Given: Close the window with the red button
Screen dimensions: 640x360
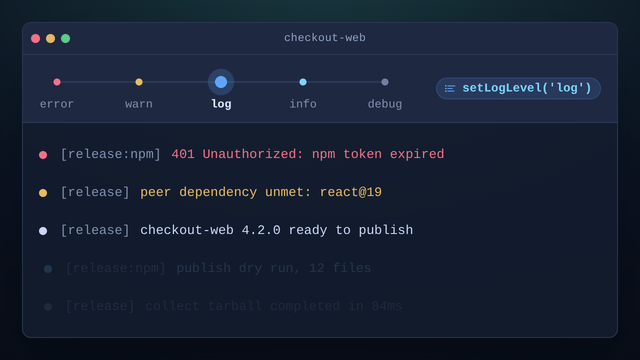Looking at the screenshot, I should 36,38.
